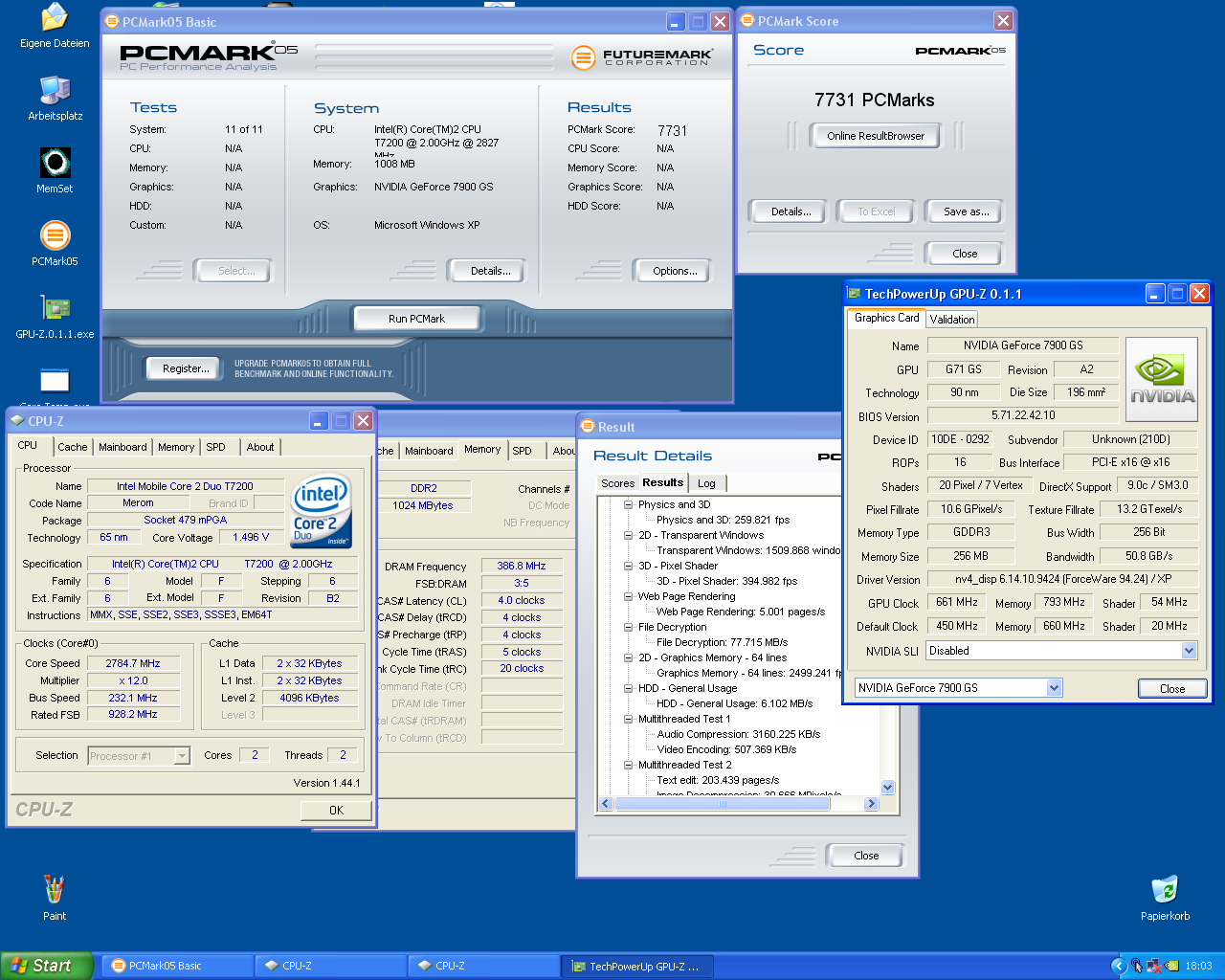The image size is (1225, 980).
Task: Open the About tab in front CPU-Z
Action: point(260,447)
